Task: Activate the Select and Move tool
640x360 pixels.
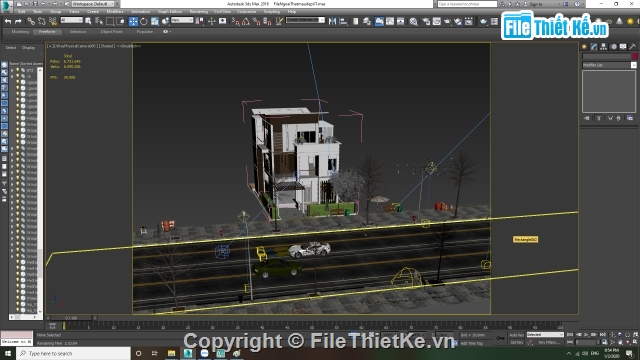Action: [133, 21]
